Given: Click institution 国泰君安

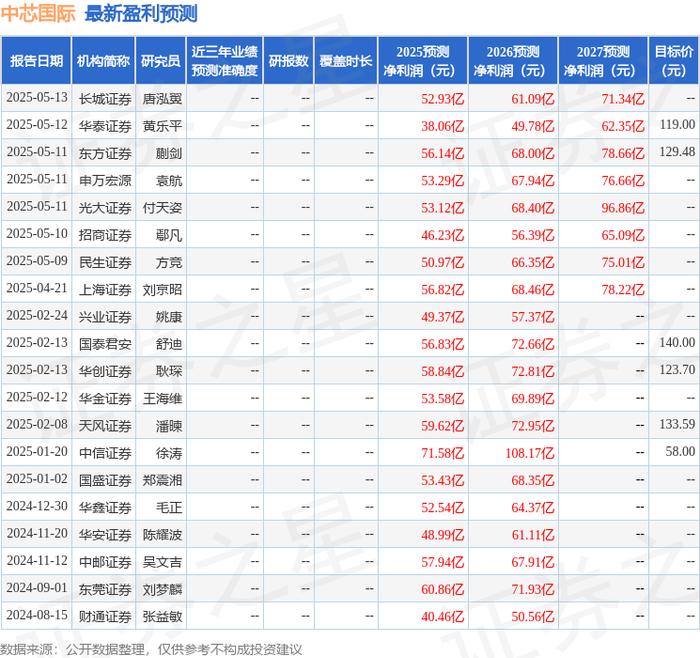Looking at the screenshot, I should tap(105, 344).
